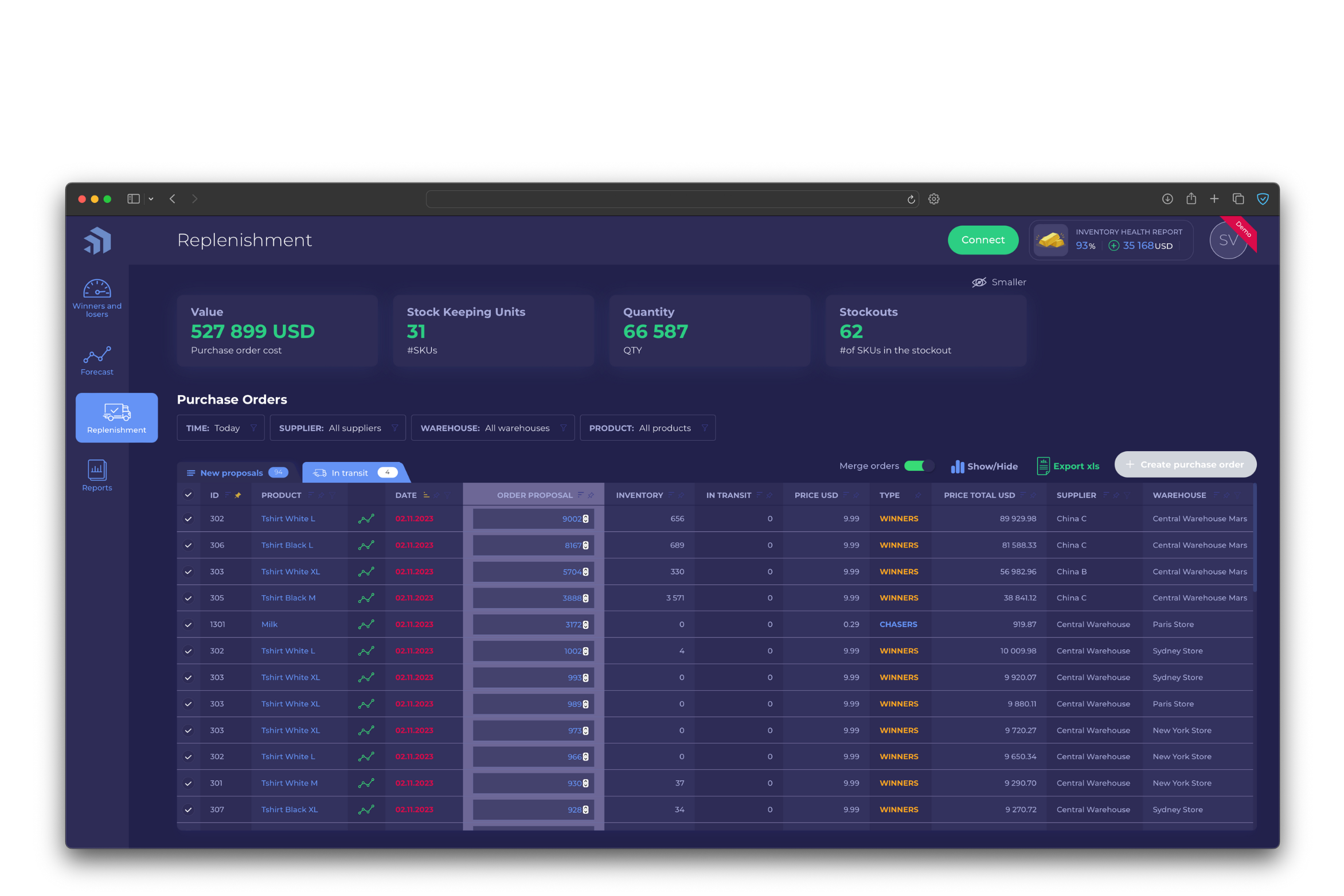
Task: Toggle the Smaller view eye icon
Action: [979, 281]
